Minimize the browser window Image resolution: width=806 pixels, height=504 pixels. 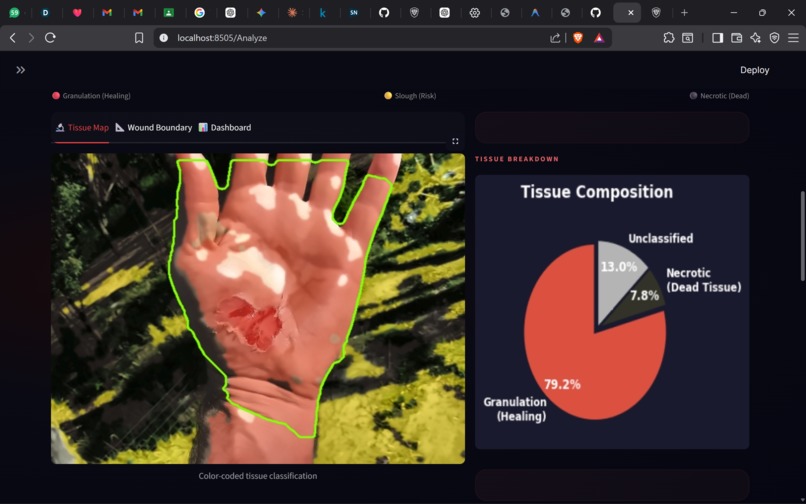click(x=734, y=13)
